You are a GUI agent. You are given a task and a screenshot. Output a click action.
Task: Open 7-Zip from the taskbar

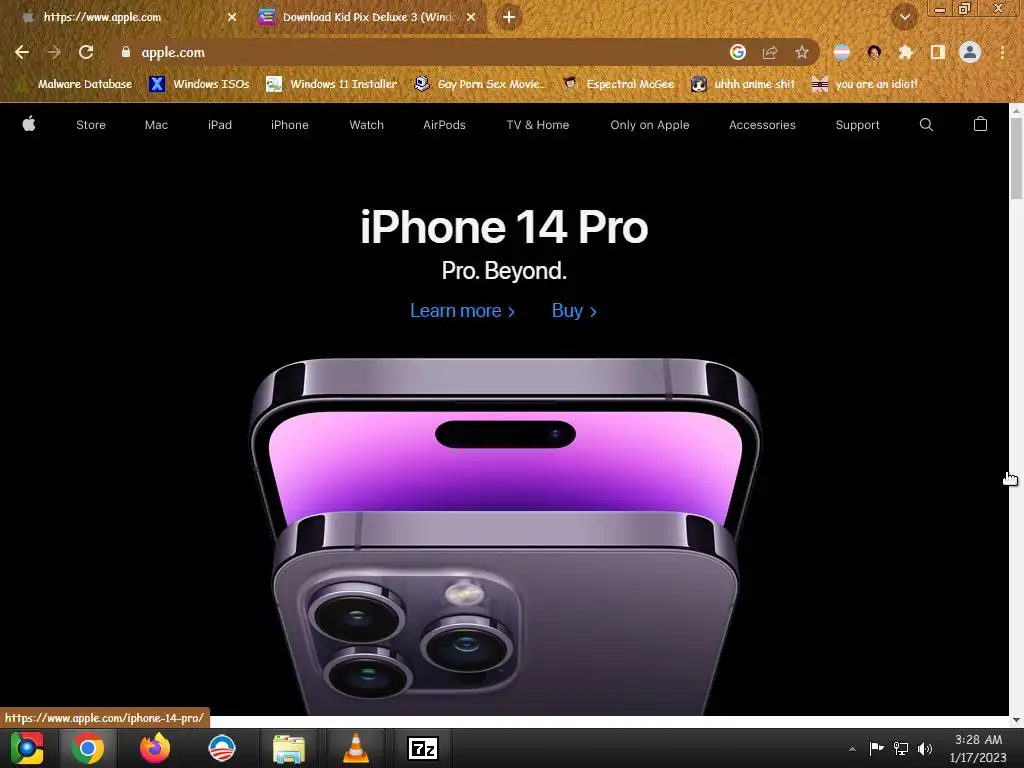click(x=423, y=748)
